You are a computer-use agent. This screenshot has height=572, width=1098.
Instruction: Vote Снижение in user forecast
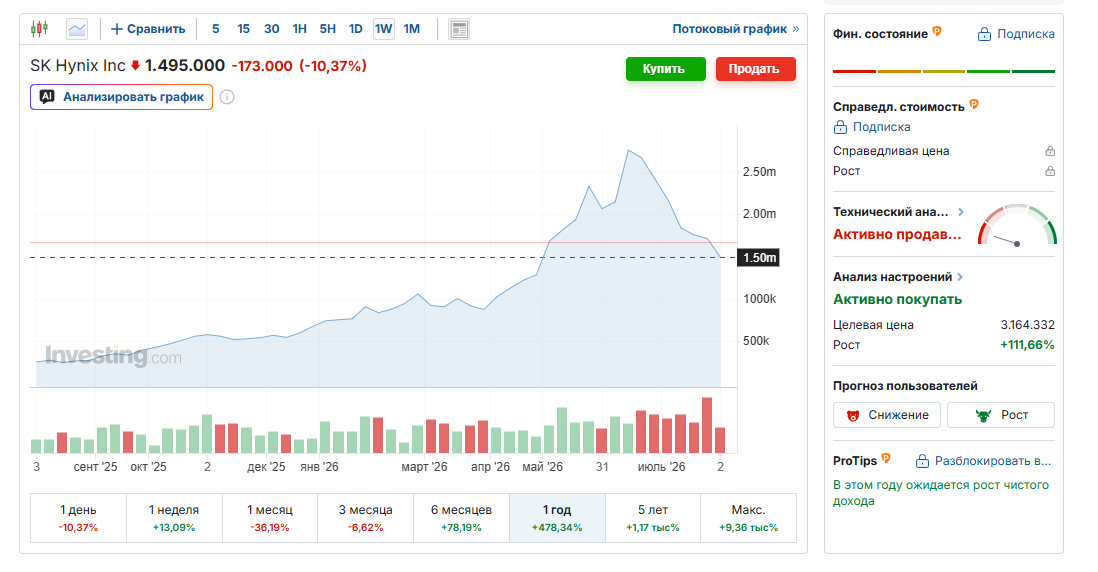888,415
